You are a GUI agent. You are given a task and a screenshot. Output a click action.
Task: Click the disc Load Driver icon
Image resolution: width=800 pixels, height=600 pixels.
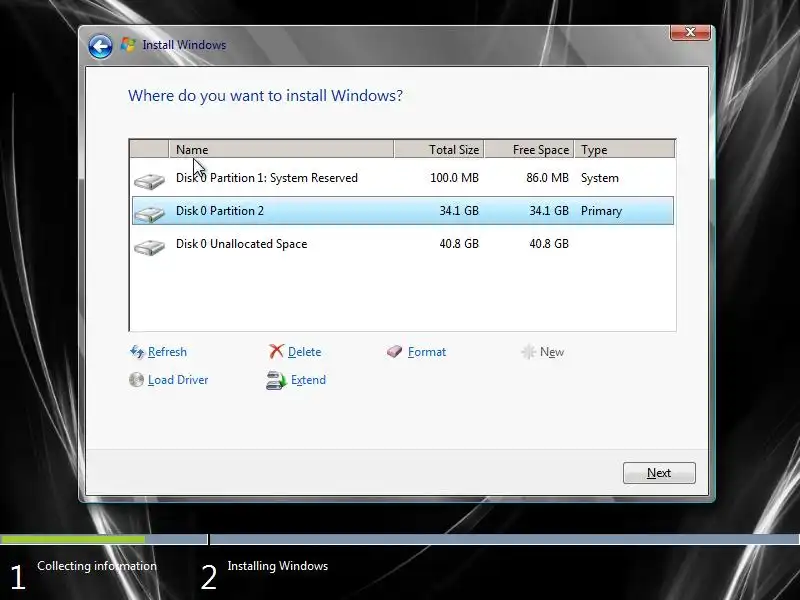(136, 380)
